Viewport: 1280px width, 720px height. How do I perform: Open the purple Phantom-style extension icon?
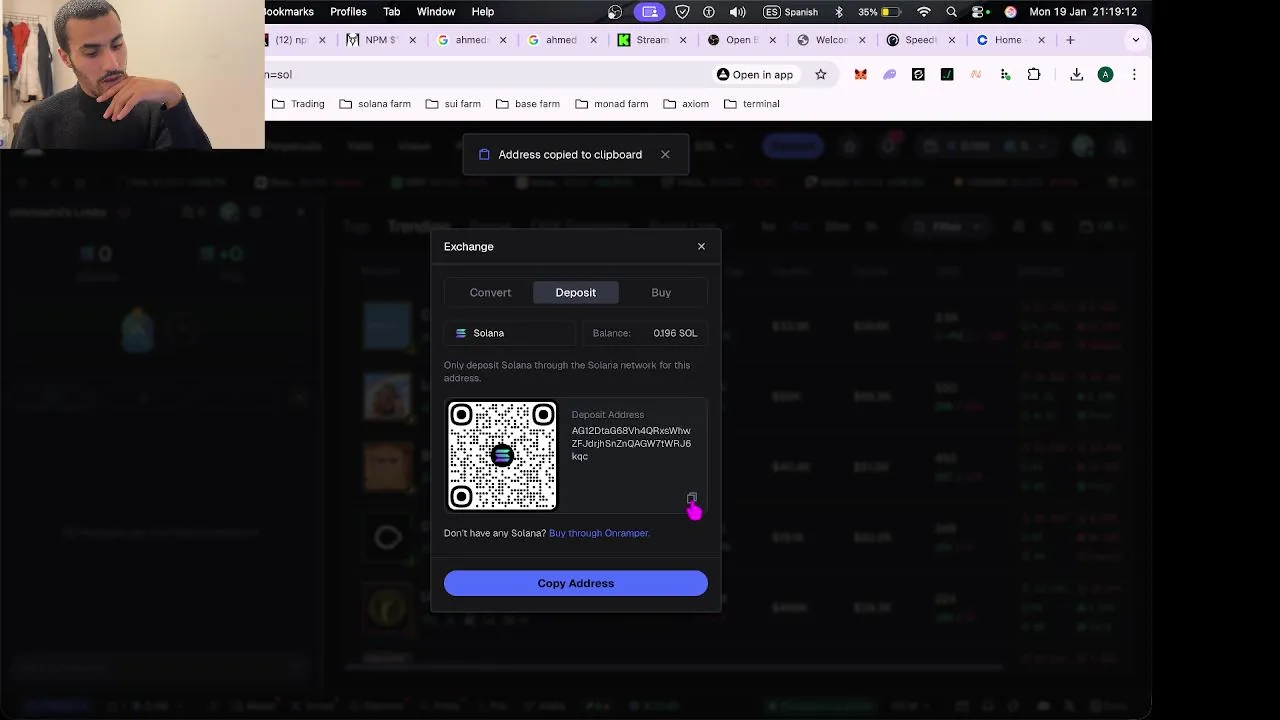point(889,74)
